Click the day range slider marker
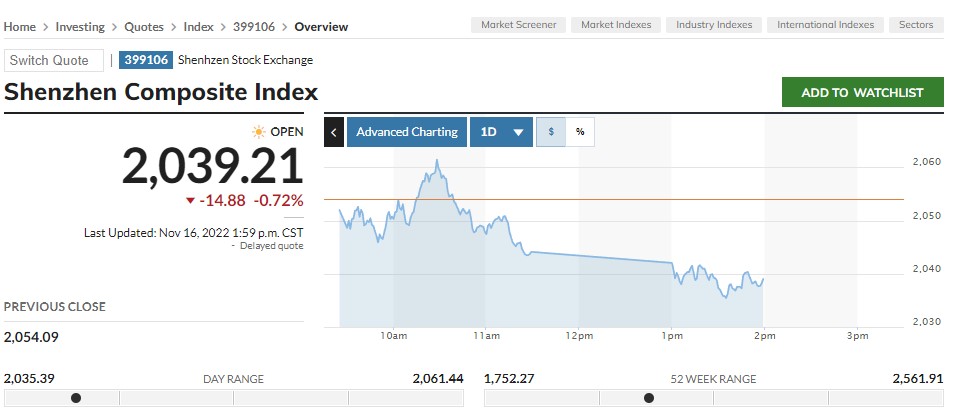Screen dimensions: 955x414 (76, 398)
